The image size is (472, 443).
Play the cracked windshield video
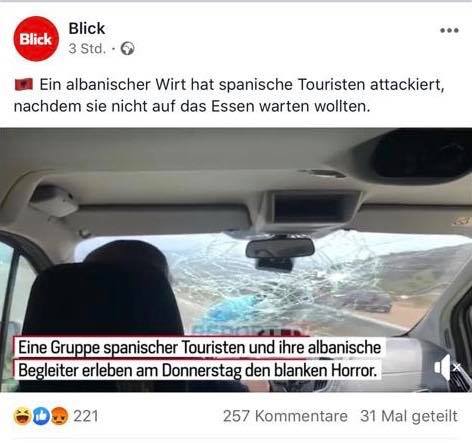tap(236, 260)
